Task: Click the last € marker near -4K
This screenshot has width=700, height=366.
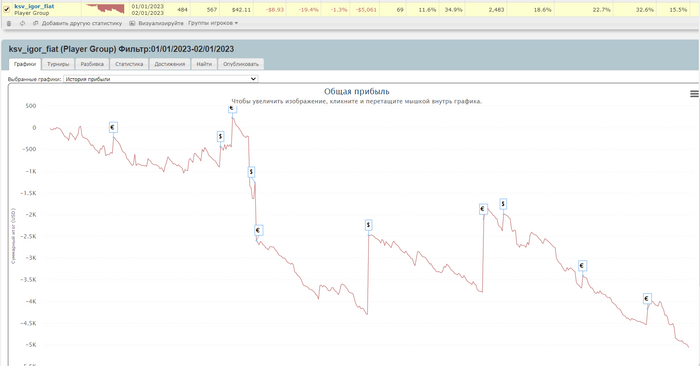Action: [647, 299]
